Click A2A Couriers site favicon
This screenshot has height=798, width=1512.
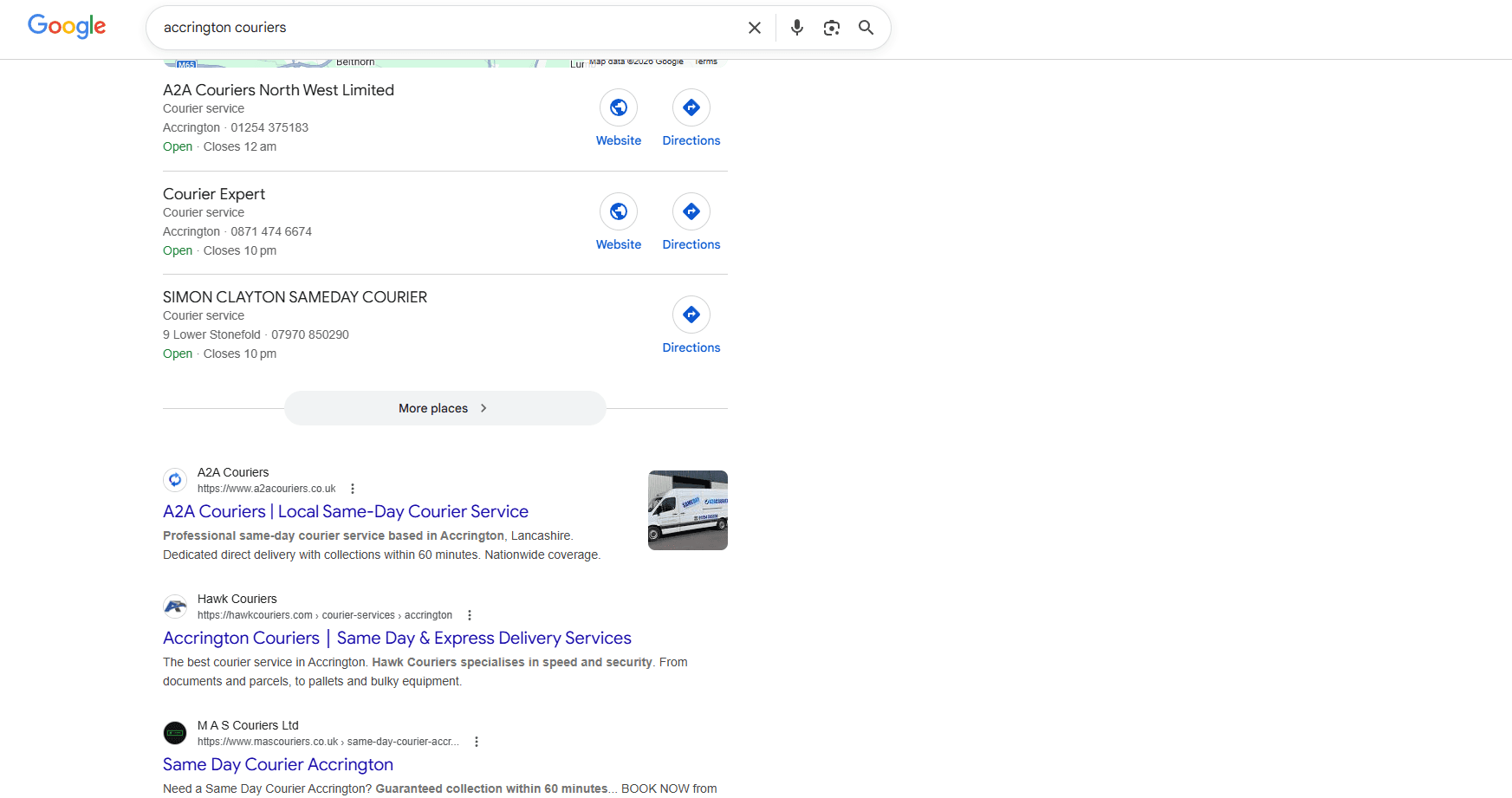[x=175, y=480]
